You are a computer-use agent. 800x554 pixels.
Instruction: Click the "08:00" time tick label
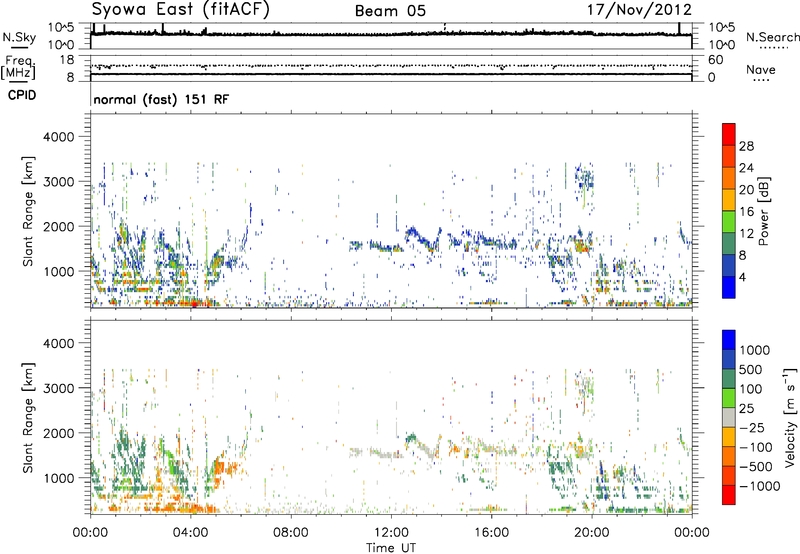pos(290,533)
